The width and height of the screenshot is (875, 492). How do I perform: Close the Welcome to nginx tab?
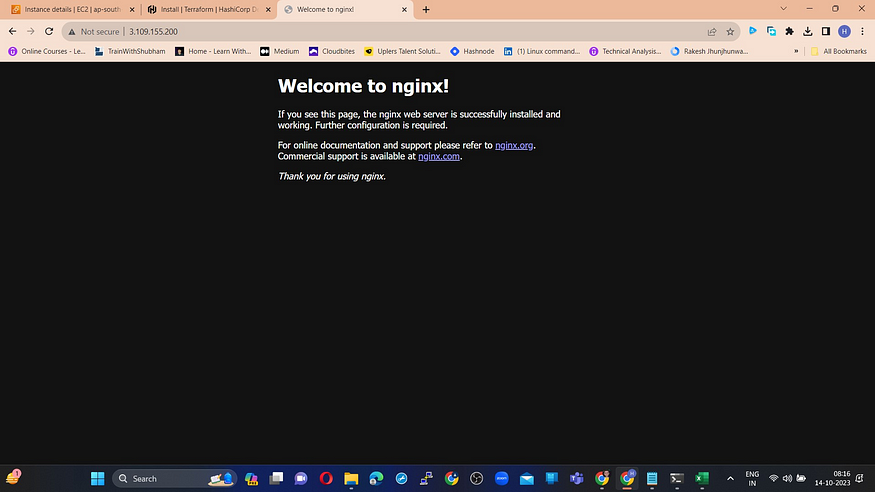click(405, 9)
